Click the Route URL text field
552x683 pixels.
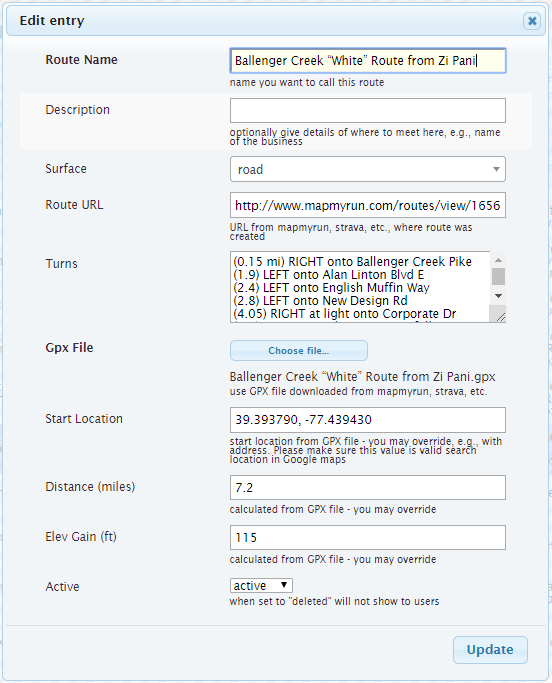(368, 205)
